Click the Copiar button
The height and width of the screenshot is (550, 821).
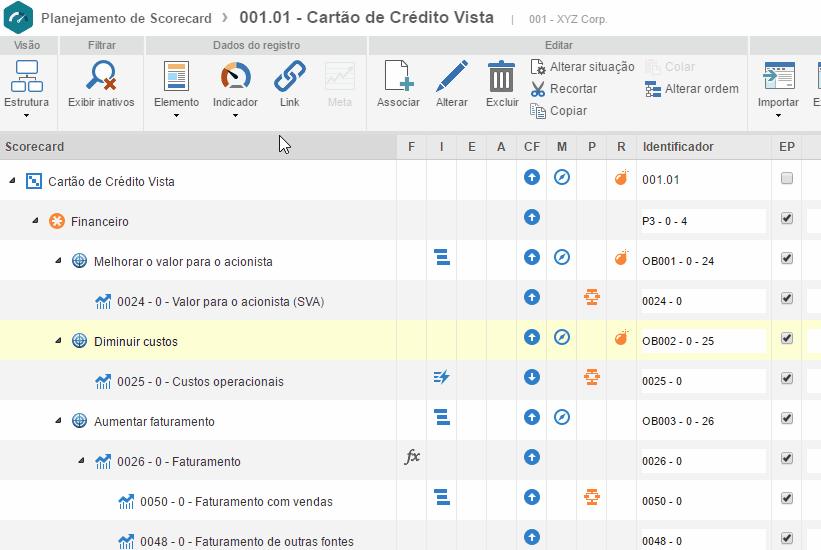(568, 111)
